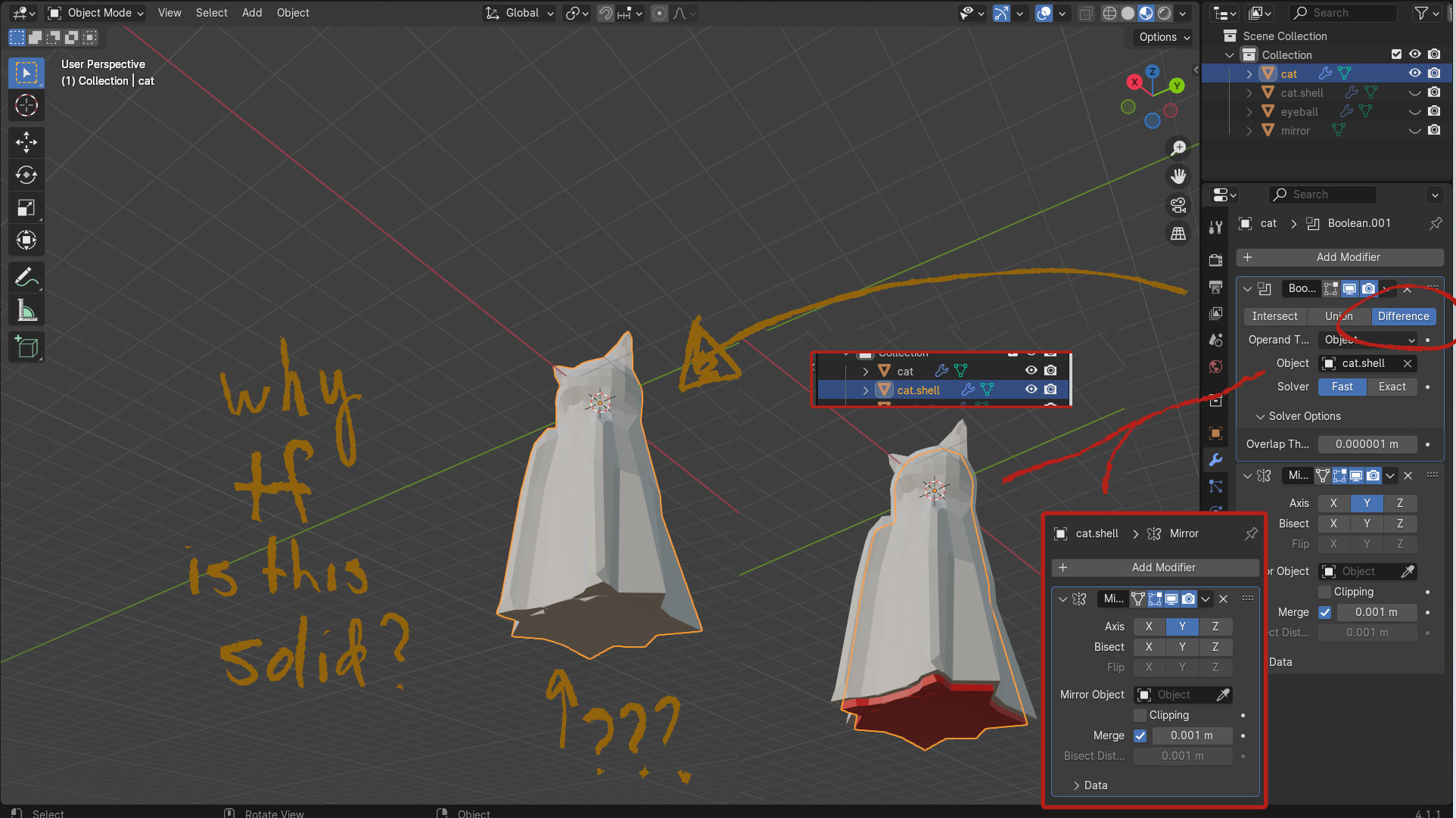Select the Annotate tool

26,278
